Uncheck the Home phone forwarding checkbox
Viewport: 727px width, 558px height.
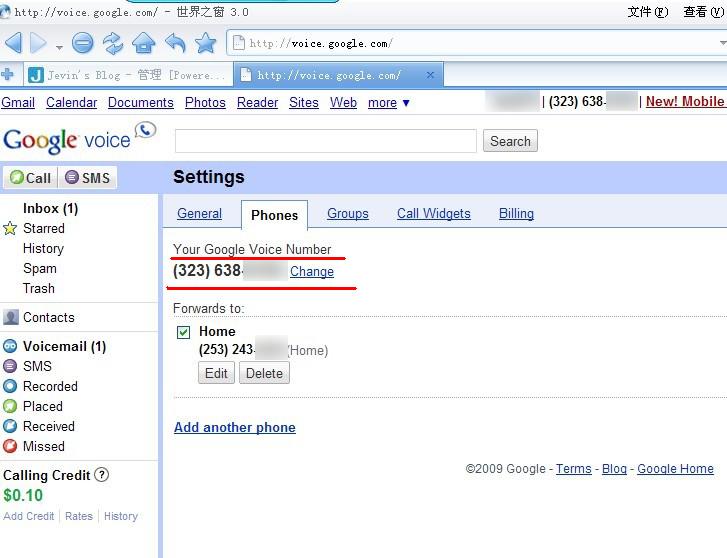[x=184, y=332]
